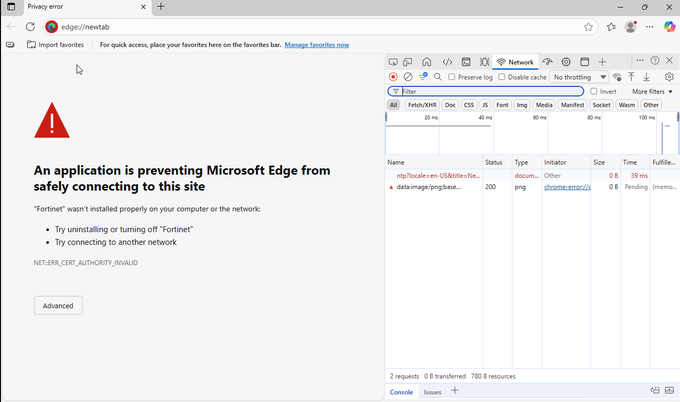Click the Advanced button

coord(58,305)
